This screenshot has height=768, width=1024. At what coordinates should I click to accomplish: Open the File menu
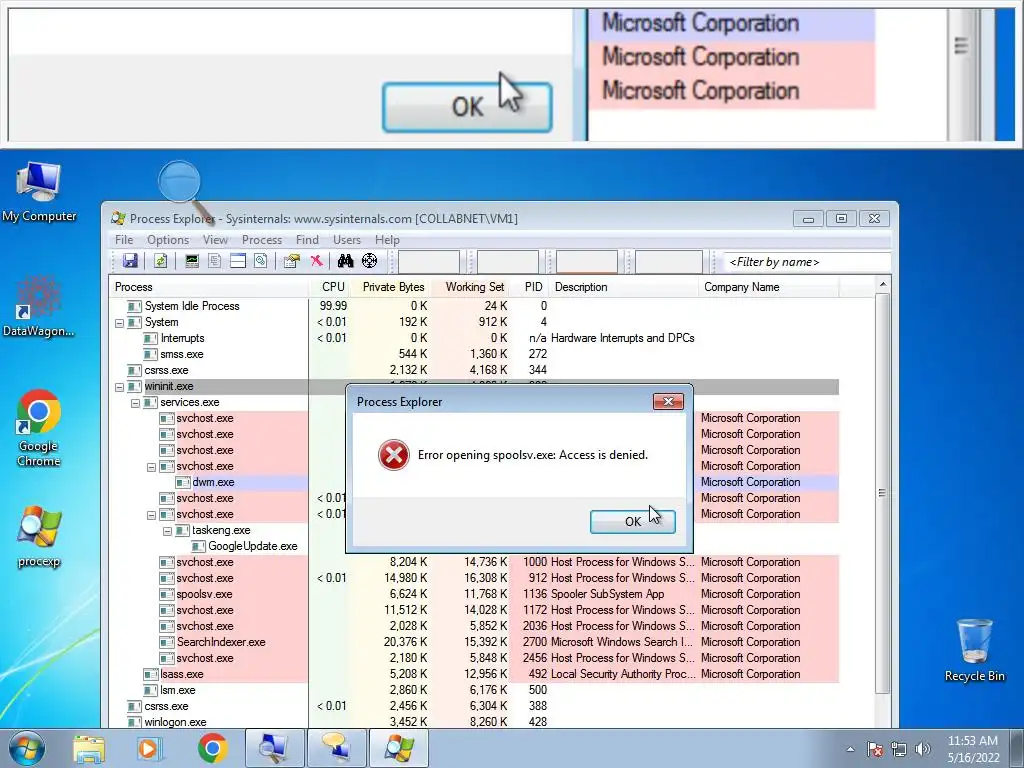click(x=123, y=240)
